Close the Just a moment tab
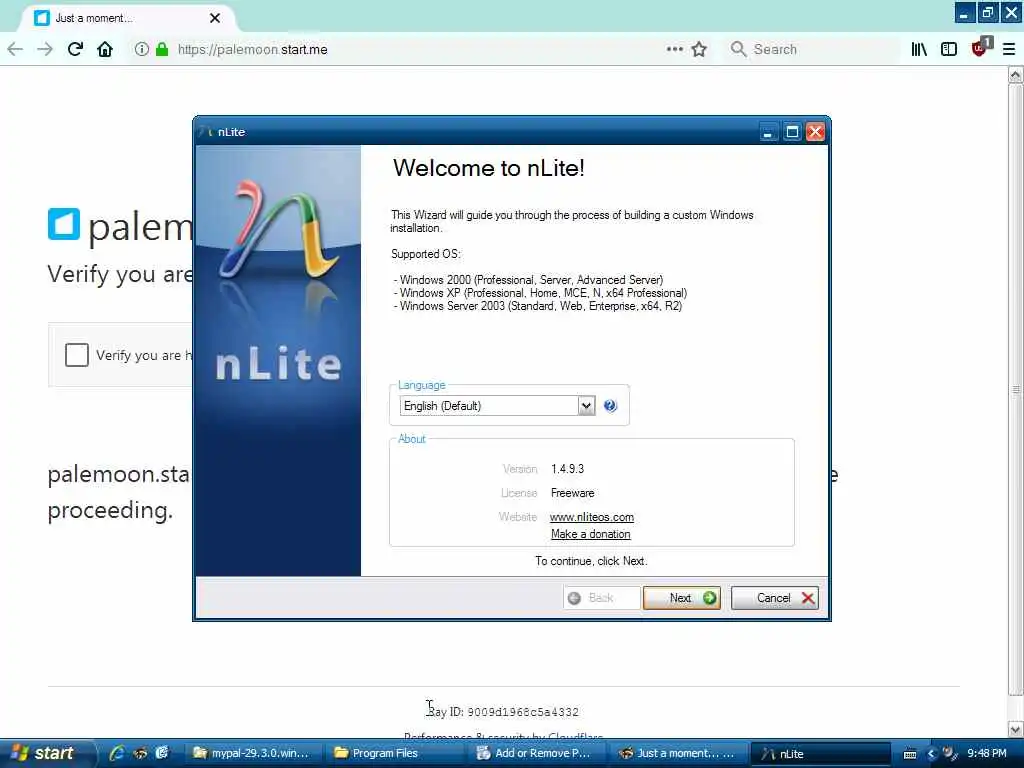The width and height of the screenshot is (1024, 768). [x=215, y=18]
